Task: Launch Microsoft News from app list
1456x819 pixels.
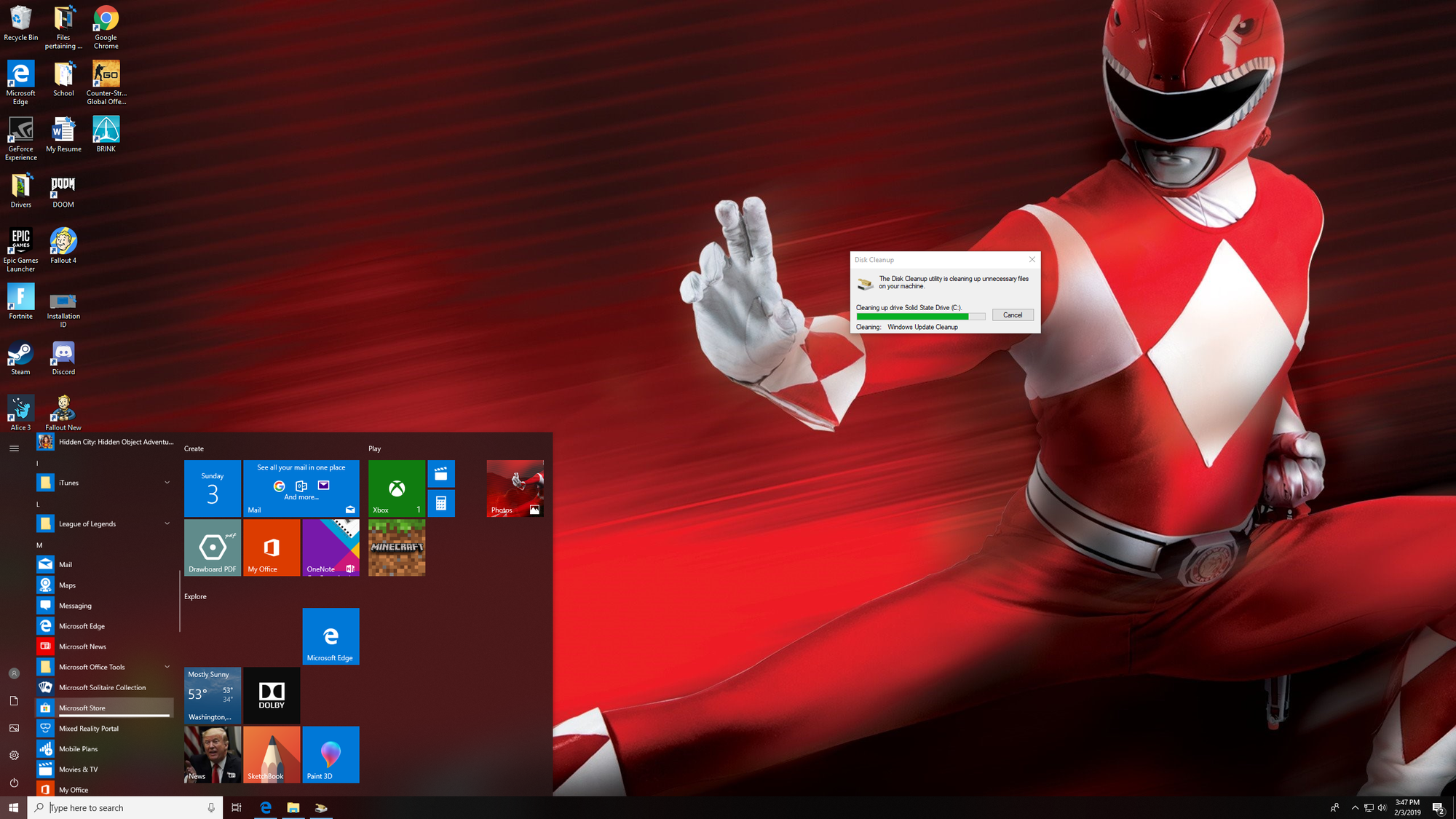Action: [105, 646]
